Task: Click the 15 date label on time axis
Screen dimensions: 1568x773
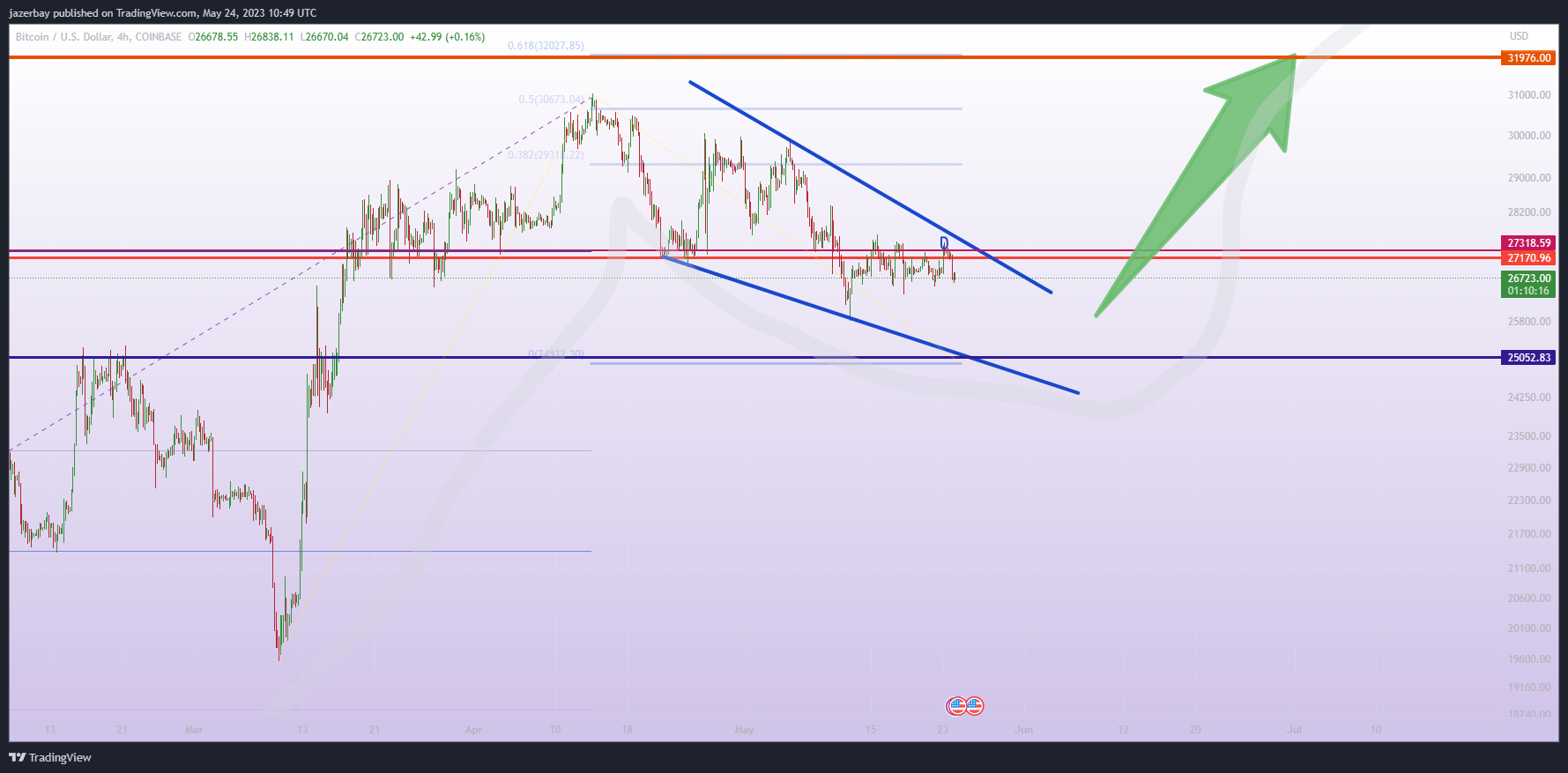Action: [x=870, y=730]
